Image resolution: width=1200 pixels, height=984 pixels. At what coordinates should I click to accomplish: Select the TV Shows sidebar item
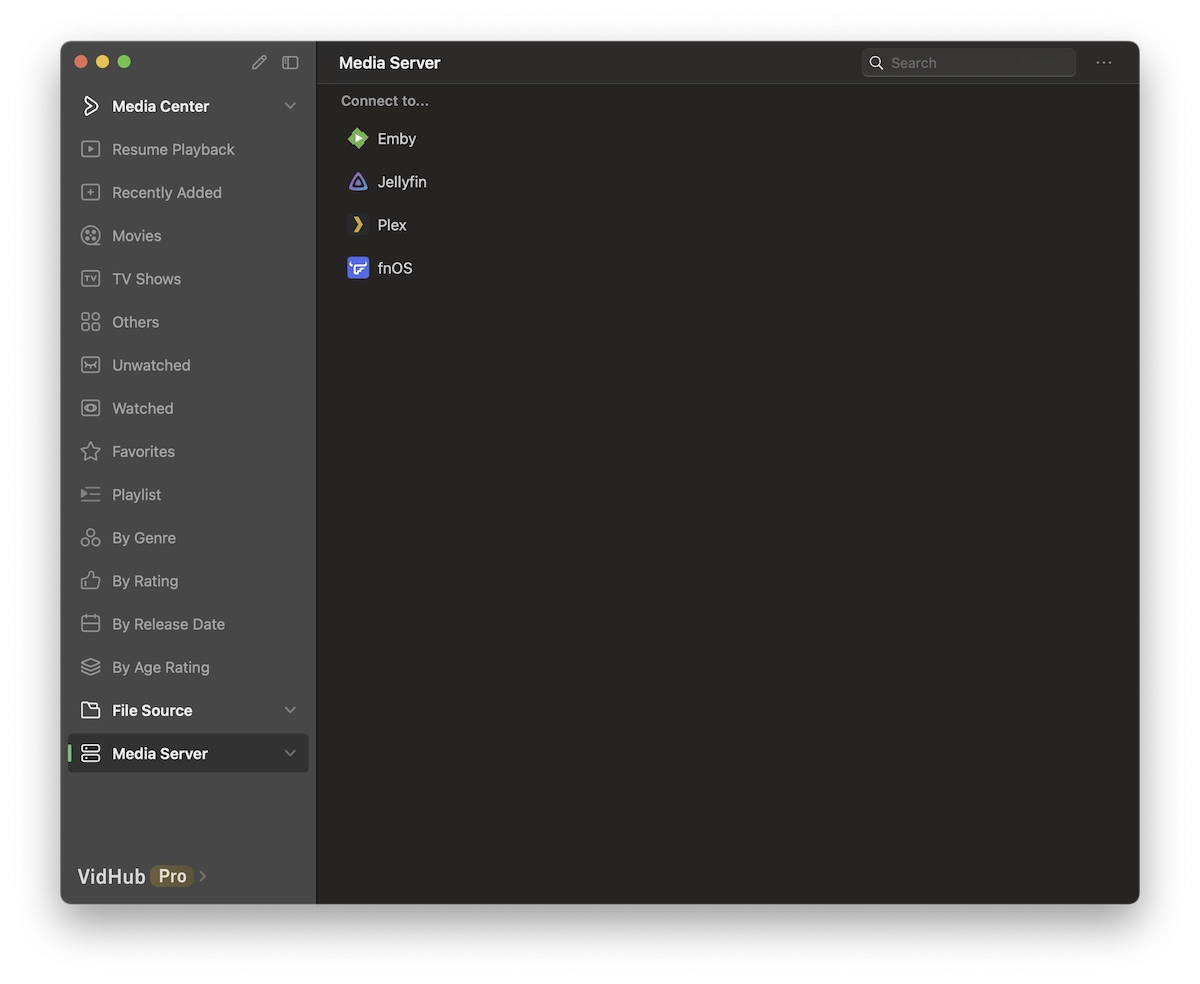point(146,279)
